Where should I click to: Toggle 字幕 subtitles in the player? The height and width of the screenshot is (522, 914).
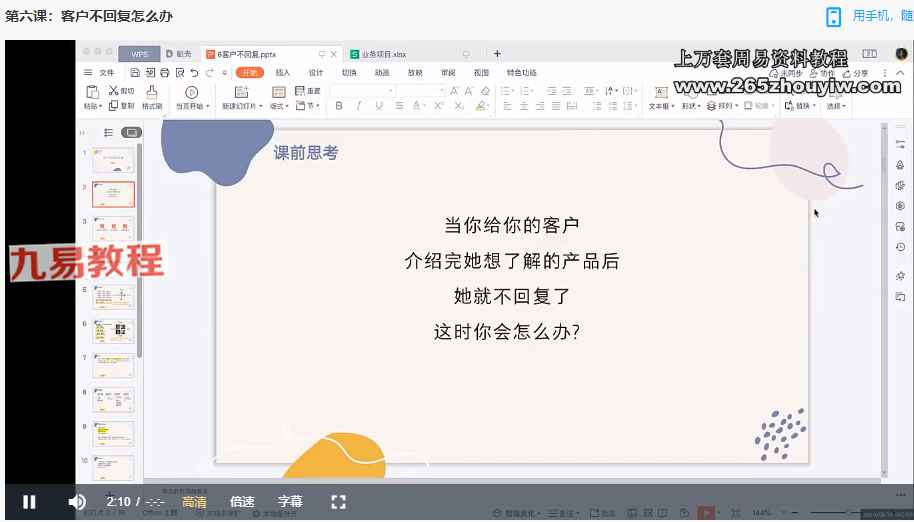290,502
